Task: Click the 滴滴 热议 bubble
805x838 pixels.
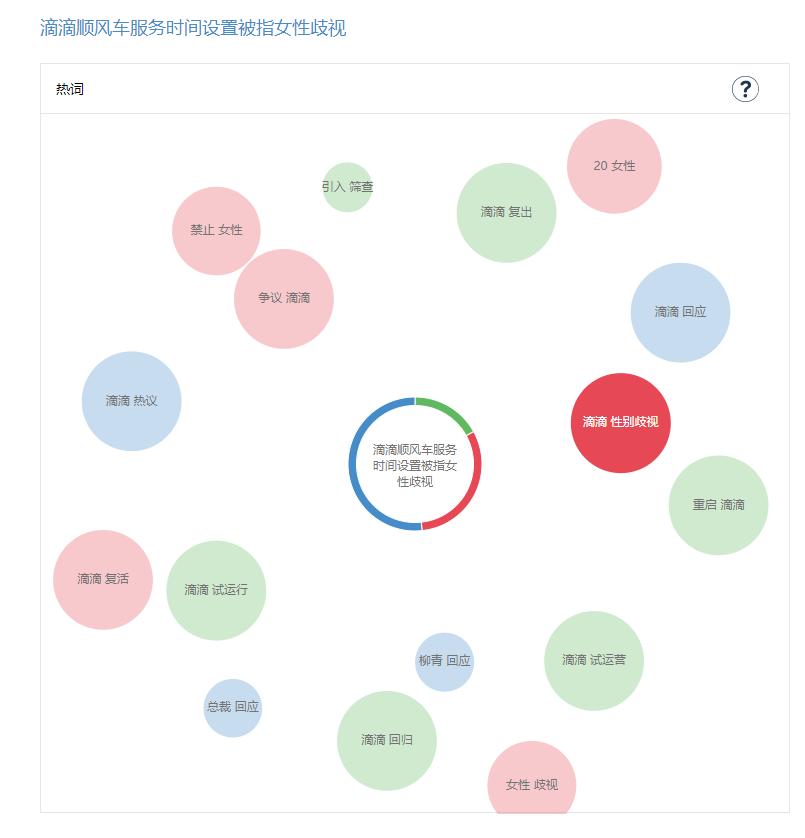Action: click(131, 401)
